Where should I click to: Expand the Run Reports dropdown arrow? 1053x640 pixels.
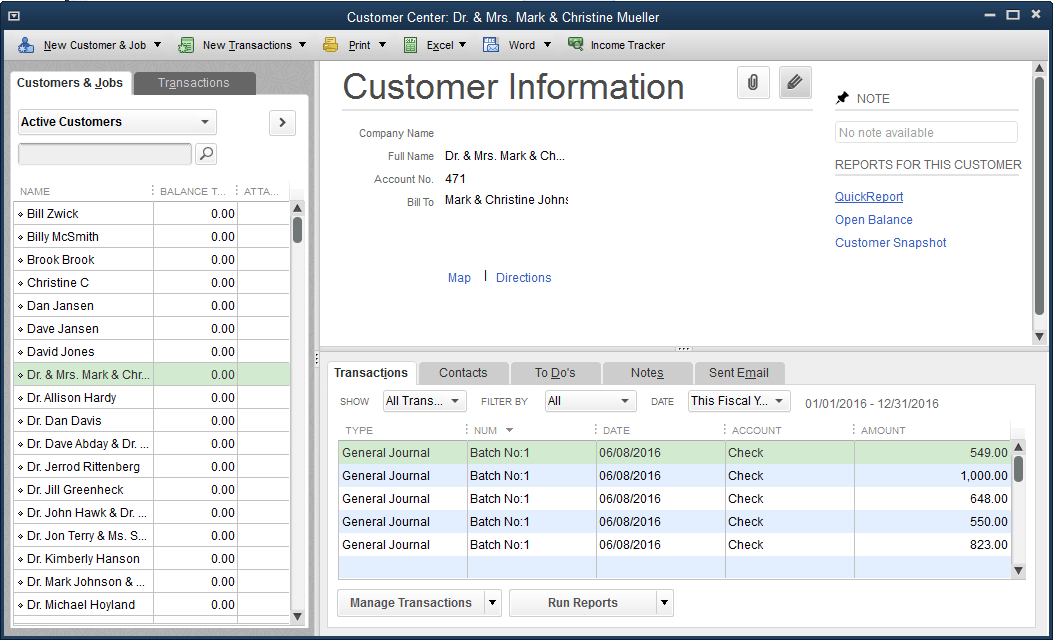point(663,603)
